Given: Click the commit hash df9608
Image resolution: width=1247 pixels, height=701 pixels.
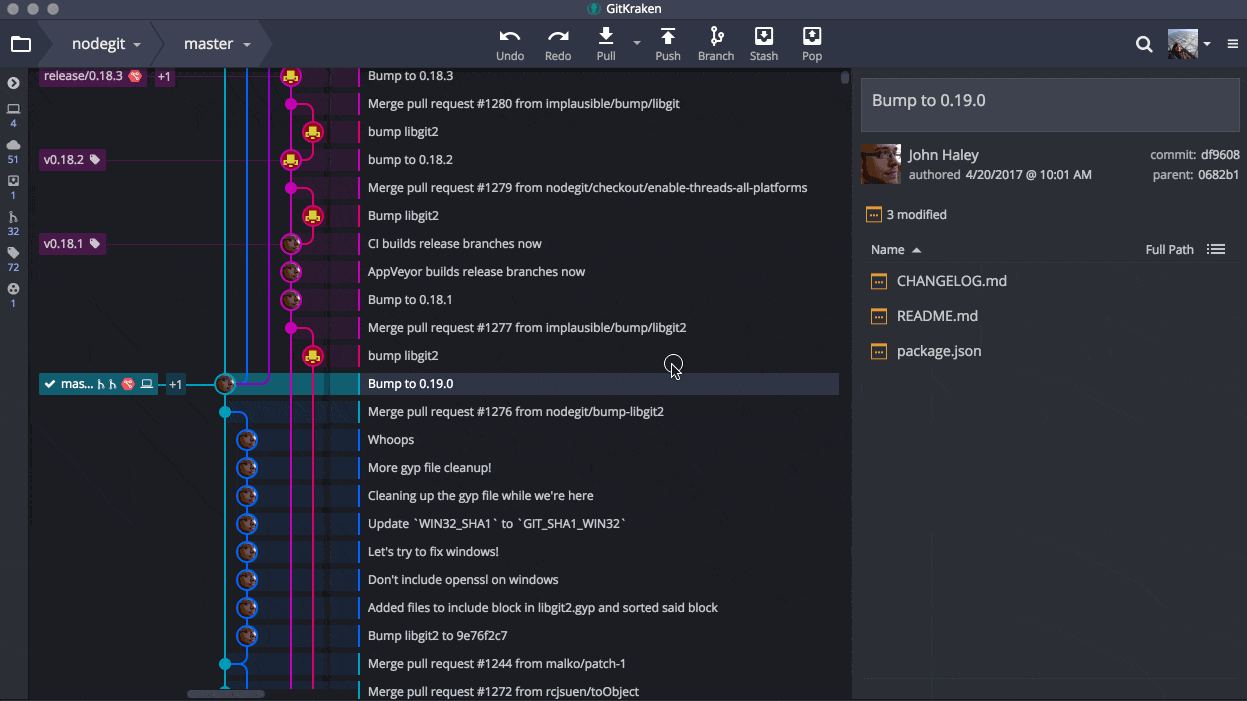Looking at the screenshot, I should coord(1220,155).
